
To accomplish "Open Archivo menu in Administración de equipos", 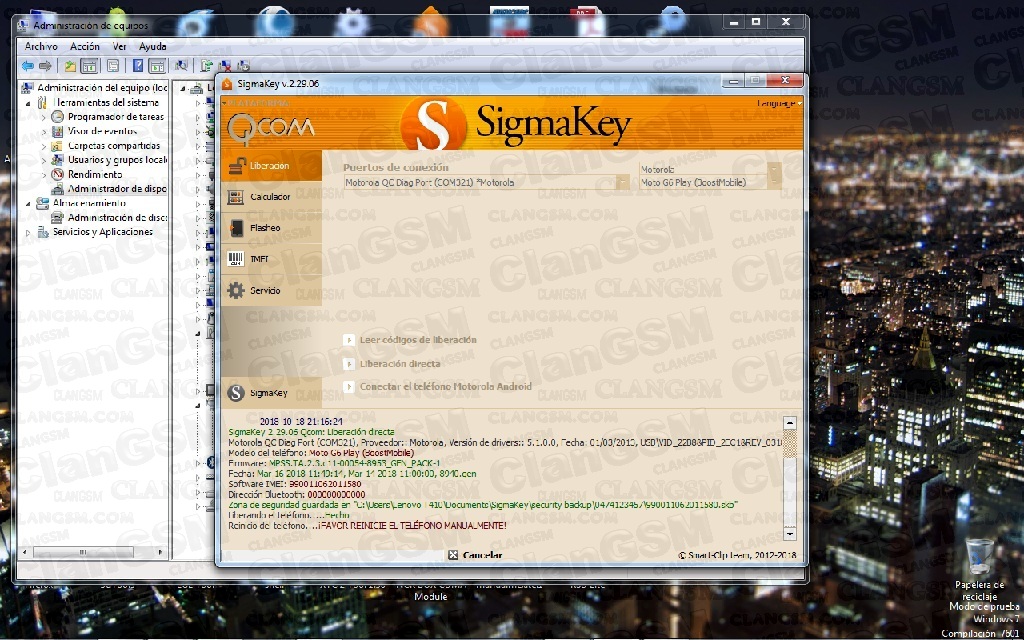I will click(x=41, y=46).
